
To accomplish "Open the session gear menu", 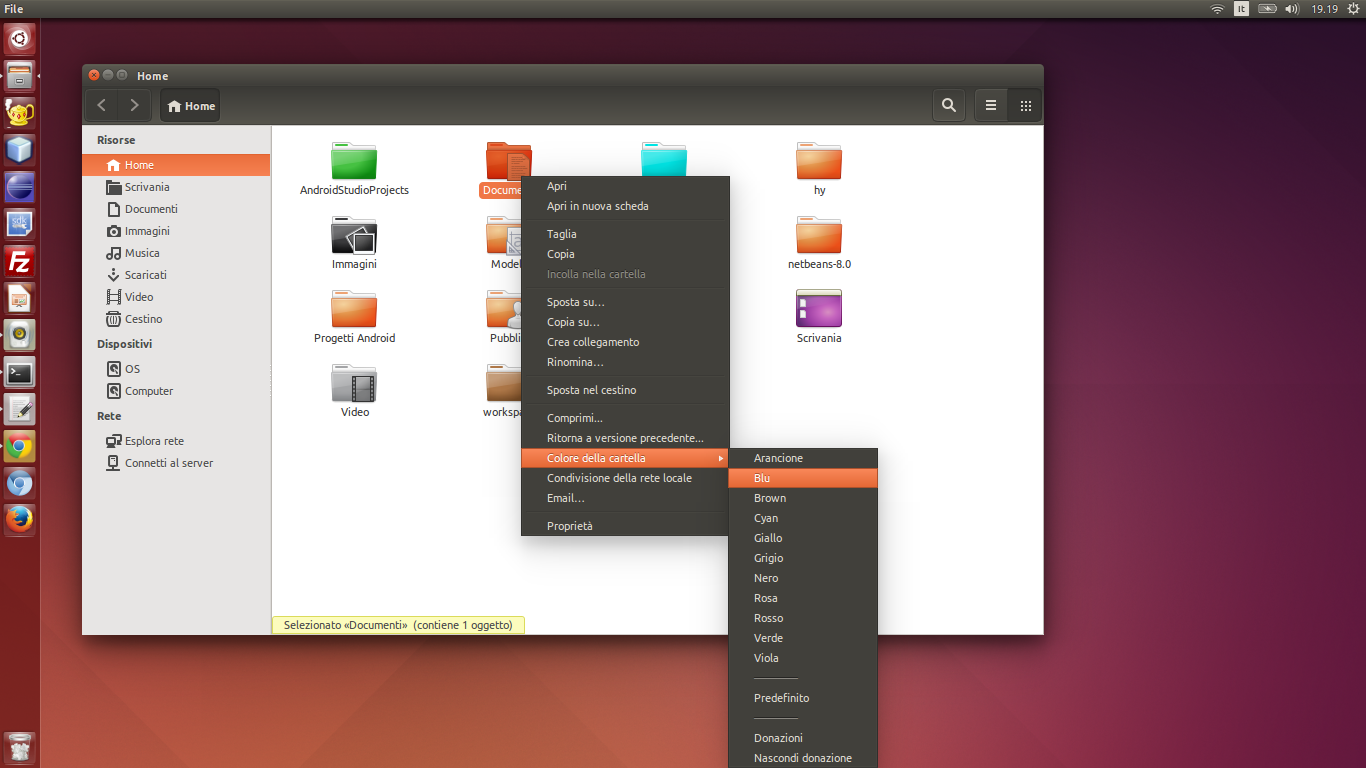I will 1353,9.
